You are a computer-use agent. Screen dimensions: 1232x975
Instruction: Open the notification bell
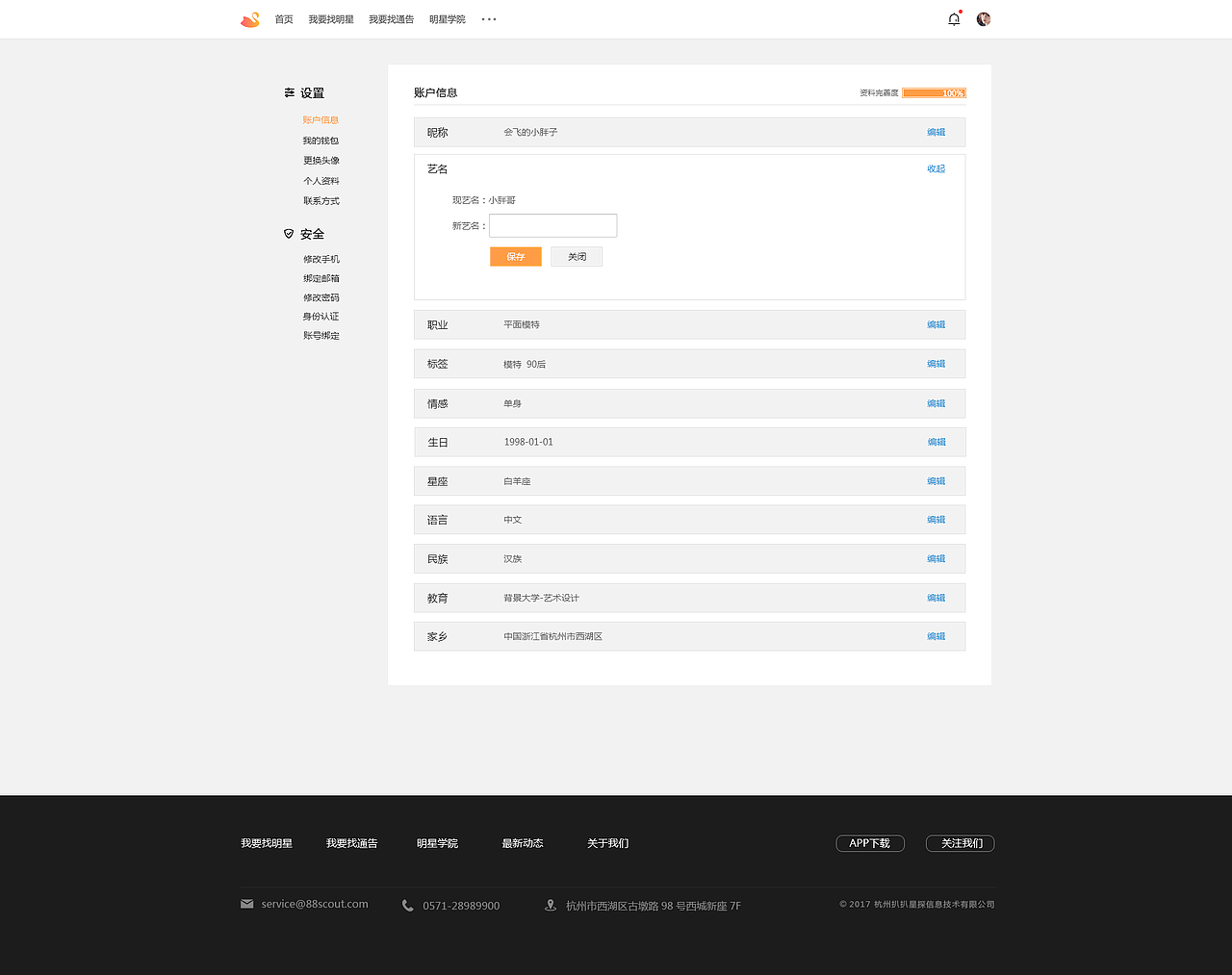pos(954,19)
